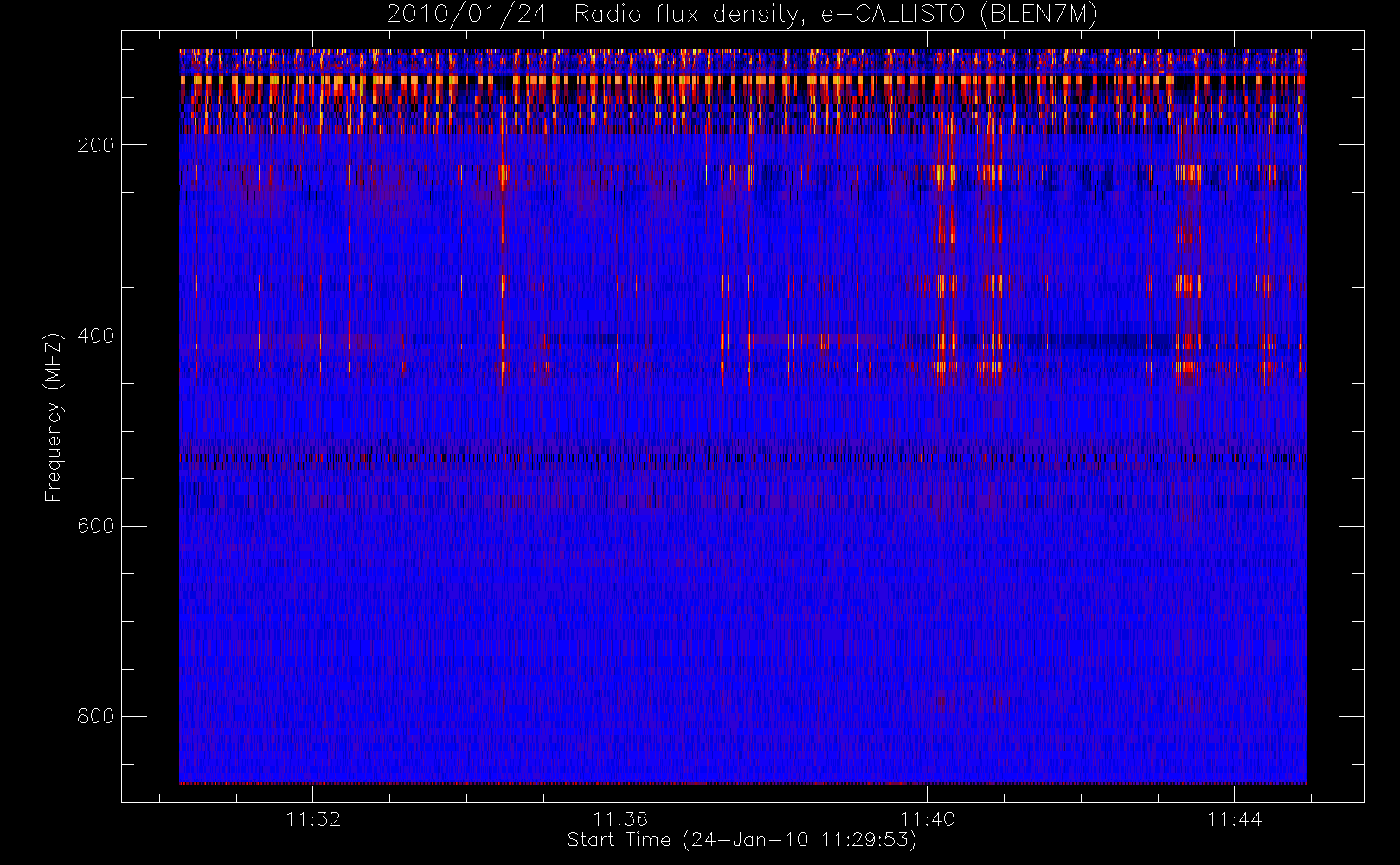Select the 800 frequency tick label
The image size is (1400, 865).
click(95, 716)
